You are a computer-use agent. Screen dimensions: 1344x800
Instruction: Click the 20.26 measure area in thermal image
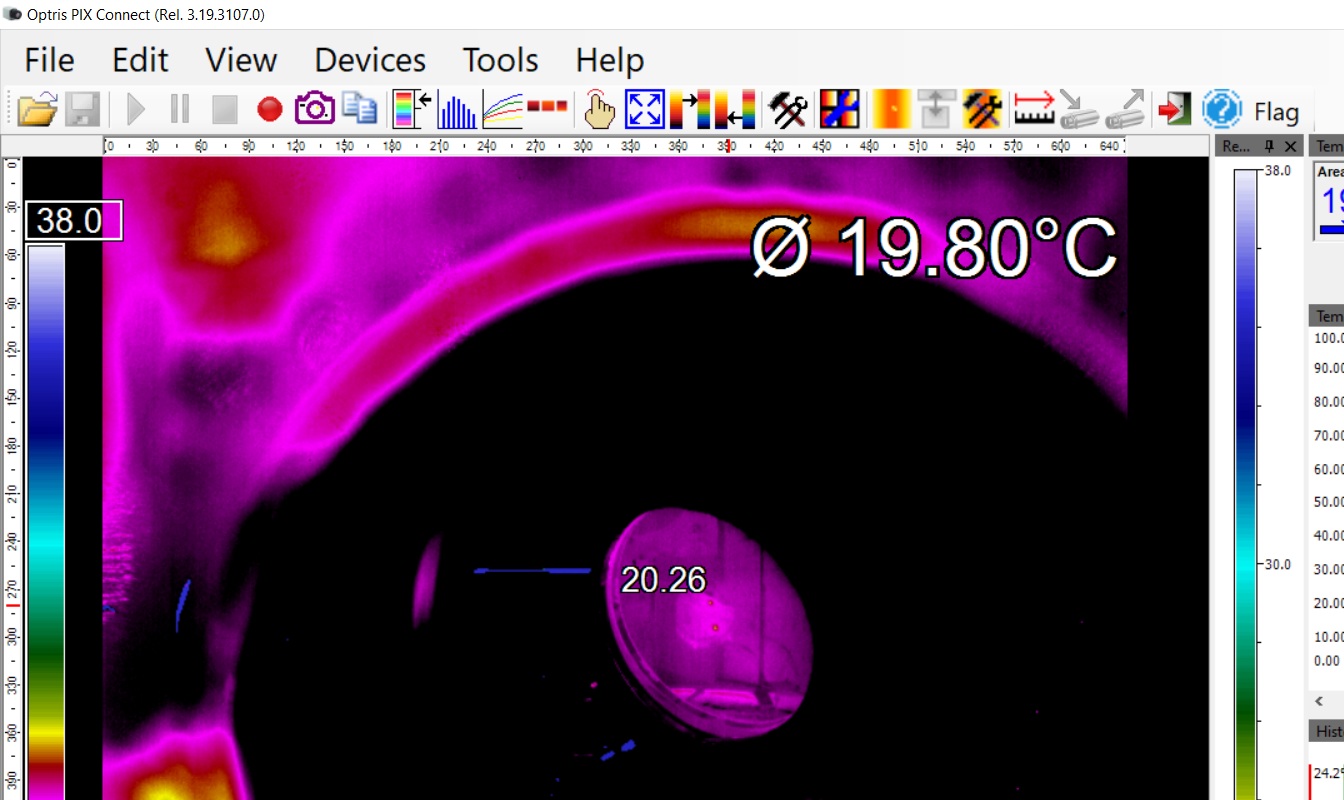pos(663,580)
